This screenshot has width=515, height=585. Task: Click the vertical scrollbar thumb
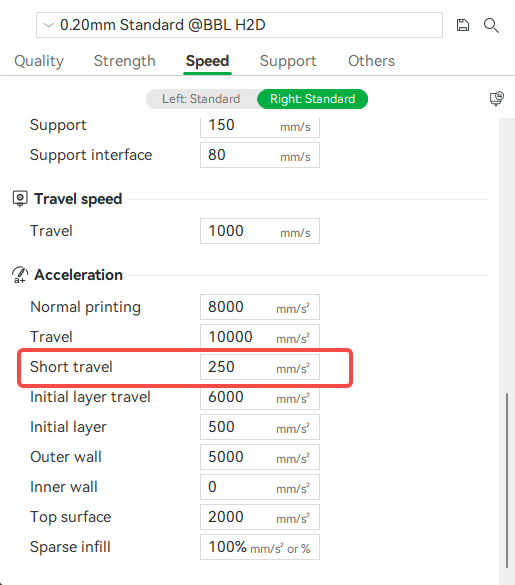pyautogui.click(x=507, y=480)
